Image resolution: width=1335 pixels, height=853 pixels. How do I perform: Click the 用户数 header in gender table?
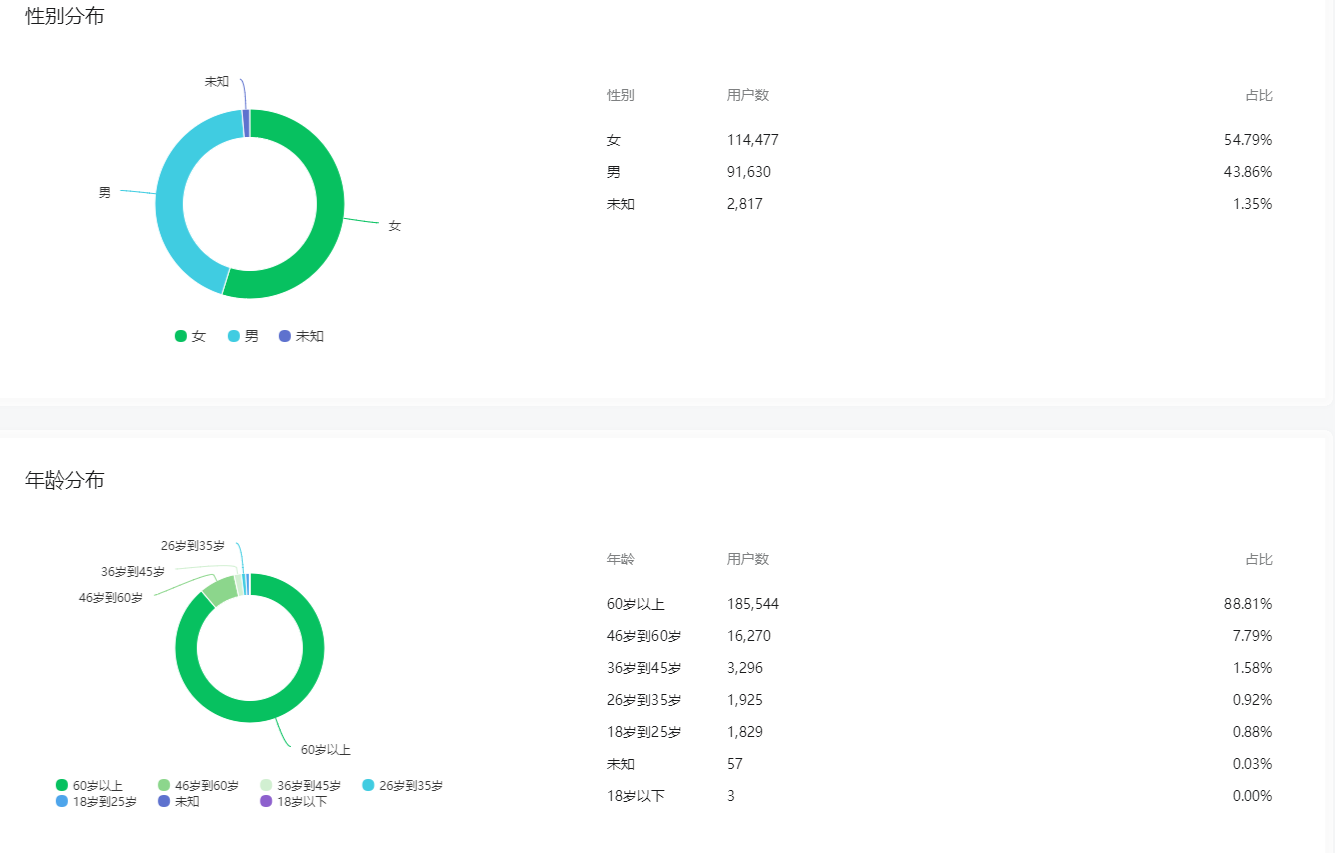pos(748,95)
